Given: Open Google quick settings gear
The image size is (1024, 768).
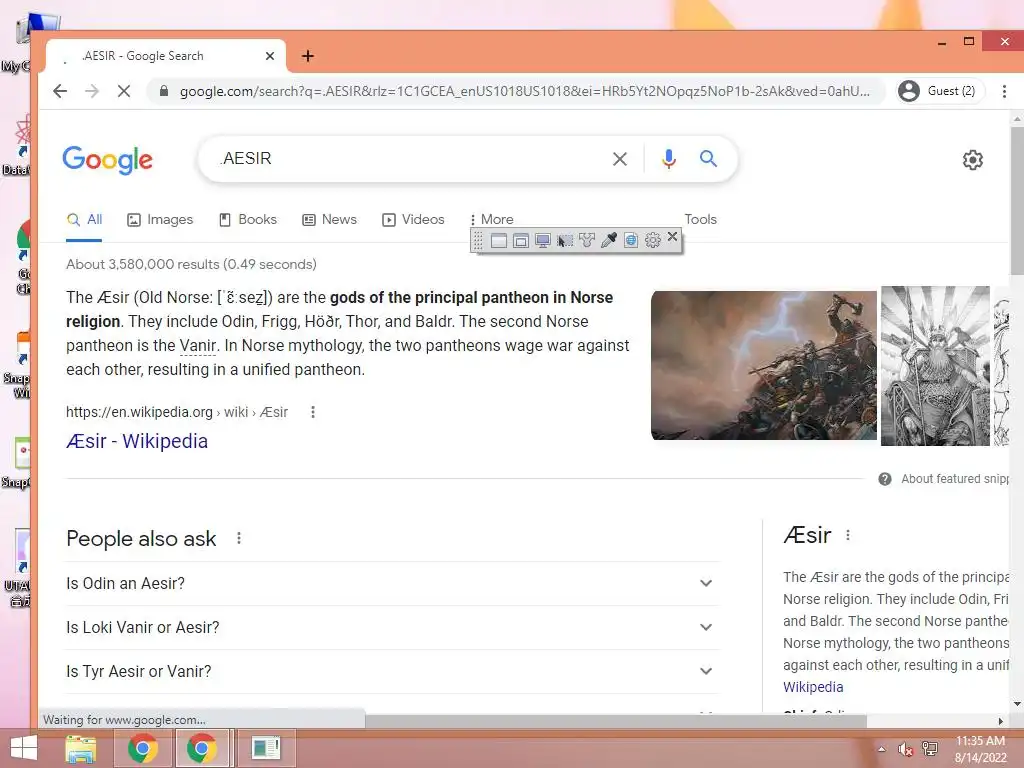Looking at the screenshot, I should pyautogui.click(x=973, y=160).
